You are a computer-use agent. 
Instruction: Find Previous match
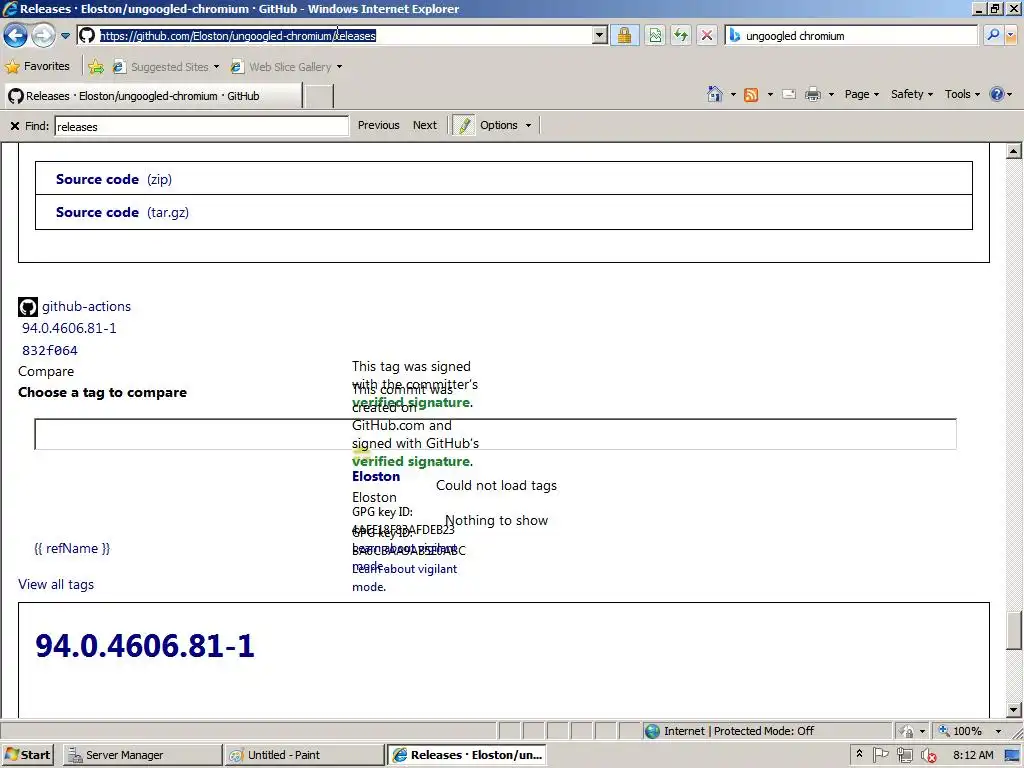(378, 125)
